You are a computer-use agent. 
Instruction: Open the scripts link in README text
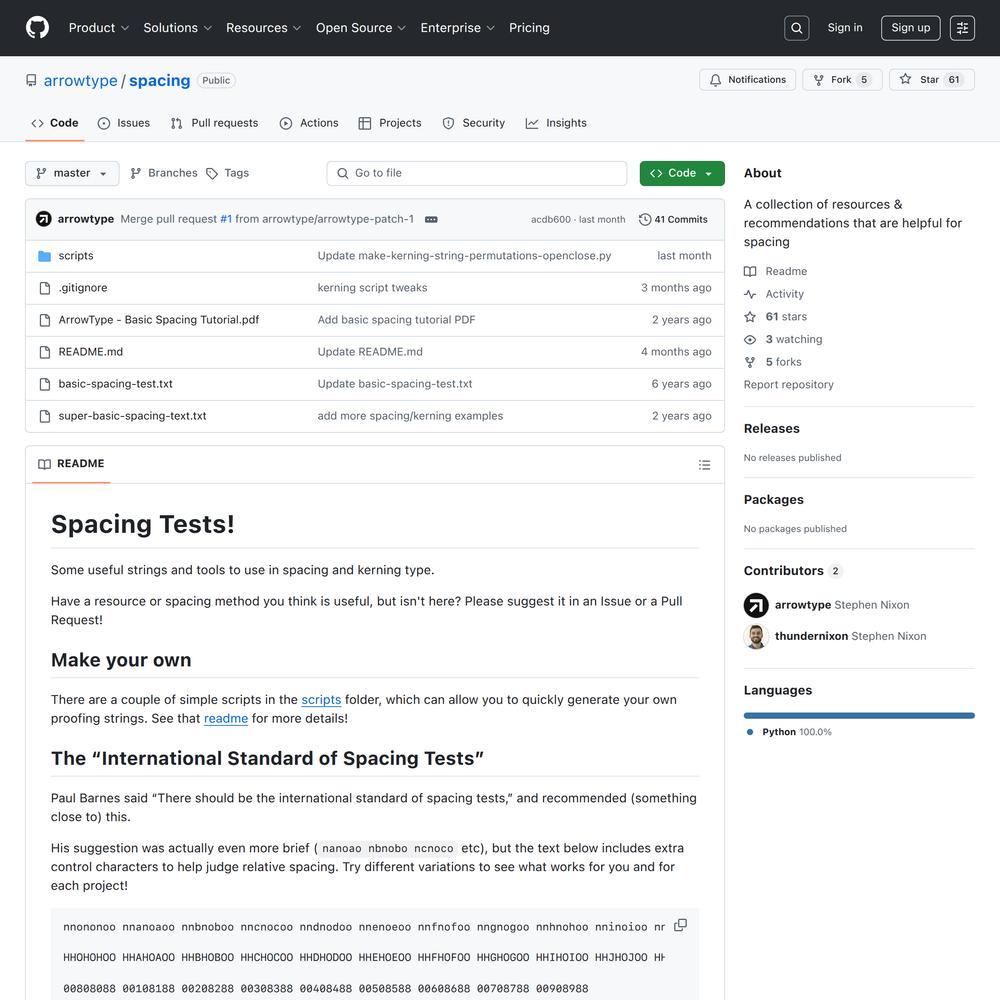[x=321, y=700]
